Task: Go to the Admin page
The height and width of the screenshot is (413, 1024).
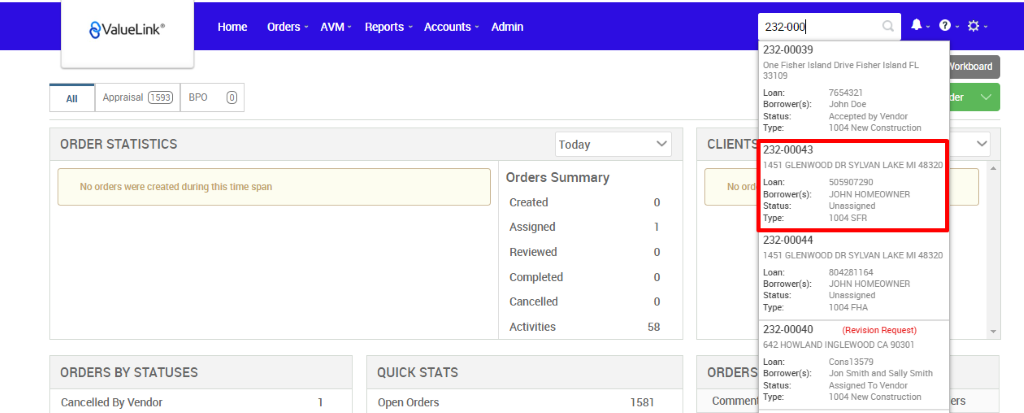Action: pyautogui.click(x=507, y=27)
